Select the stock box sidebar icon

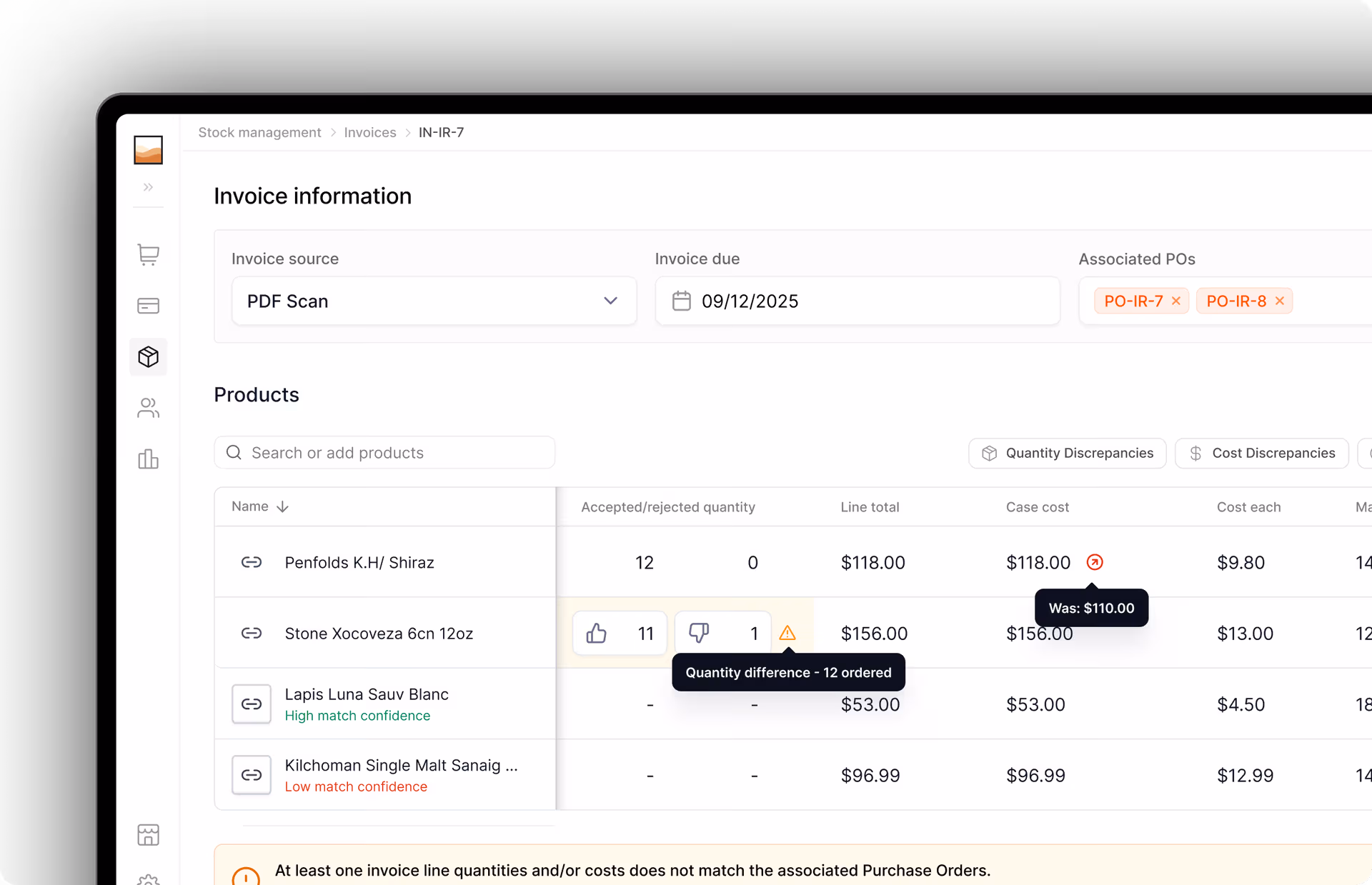click(x=148, y=356)
